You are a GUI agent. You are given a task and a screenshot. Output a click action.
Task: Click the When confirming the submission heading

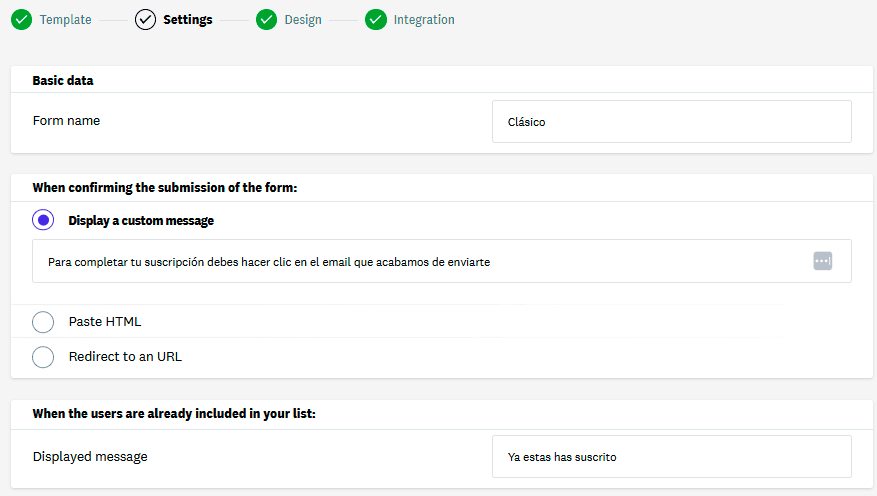(165, 188)
